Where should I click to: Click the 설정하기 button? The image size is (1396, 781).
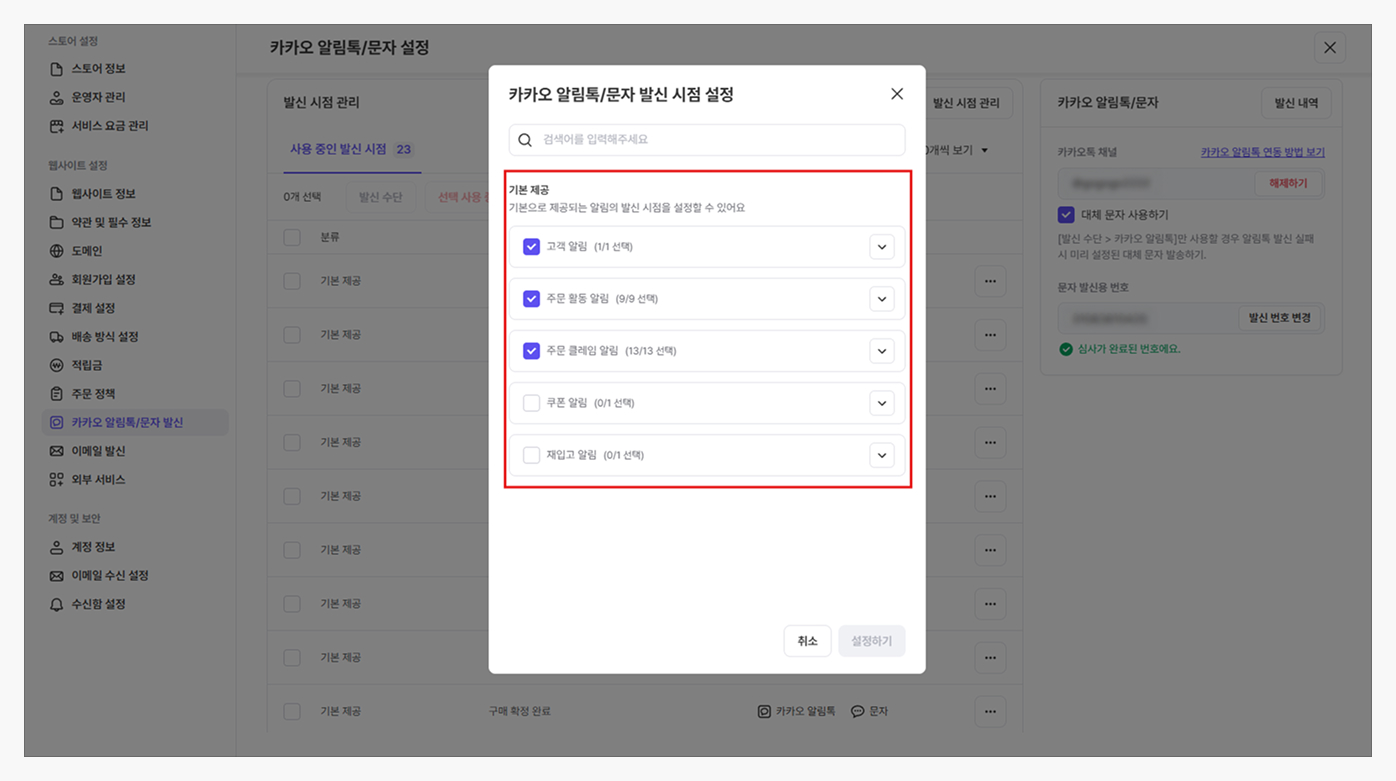[872, 641]
